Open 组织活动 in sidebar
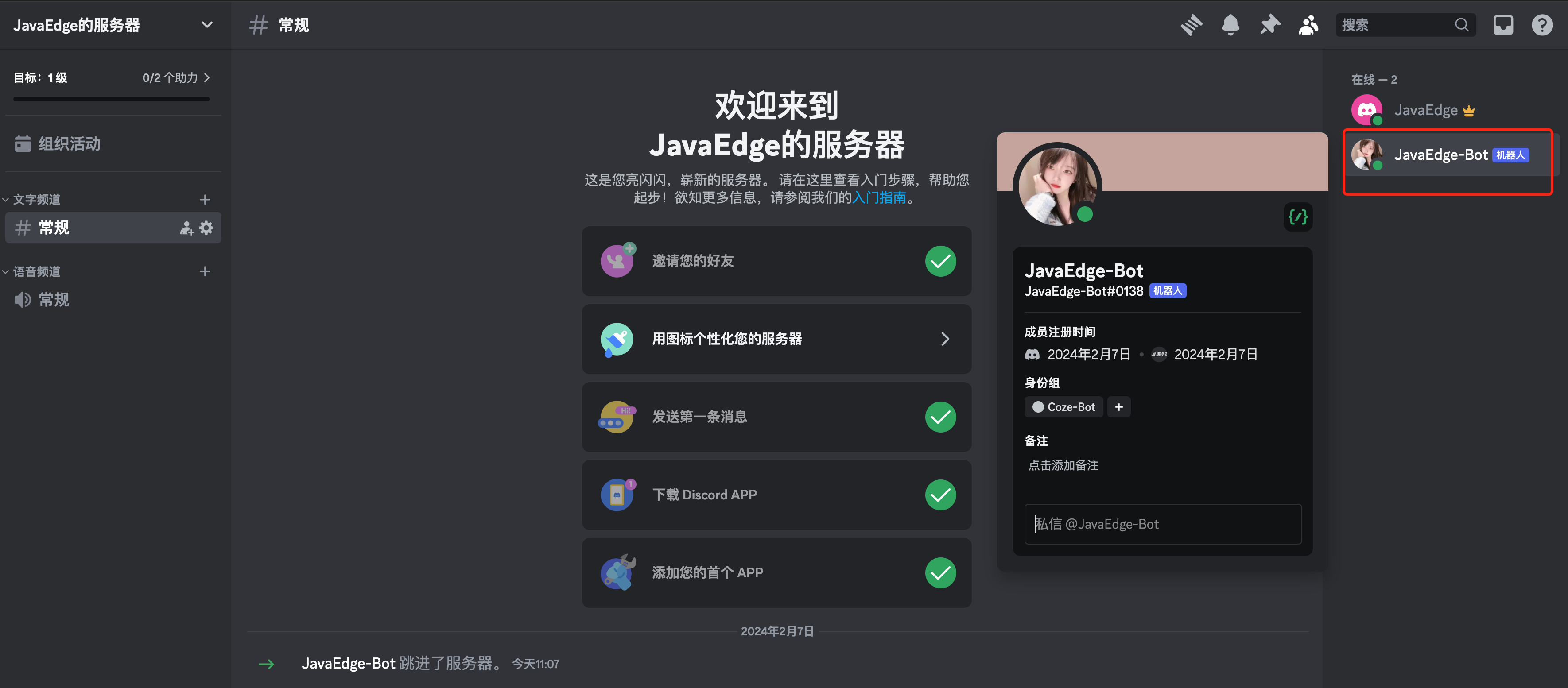1568x688 pixels. [x=70, y=144]
